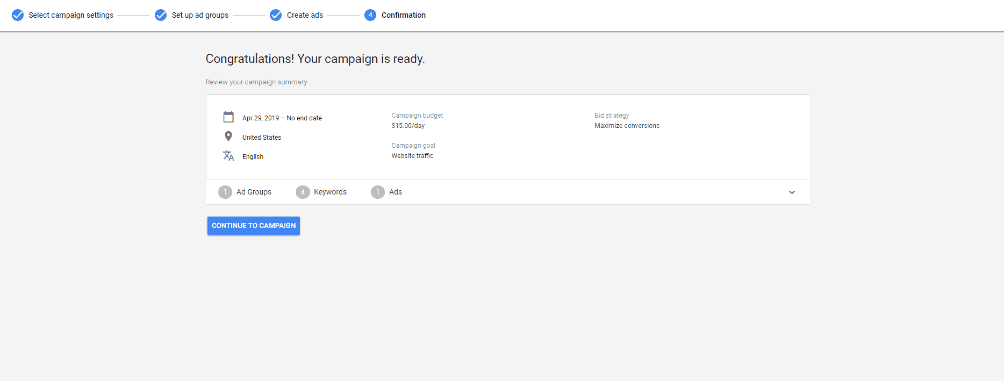Image resolution: width=1004 pixels, height=381 pixels.
Task: Select the Ad Groups summary label
Action: [x=254, y=192]
